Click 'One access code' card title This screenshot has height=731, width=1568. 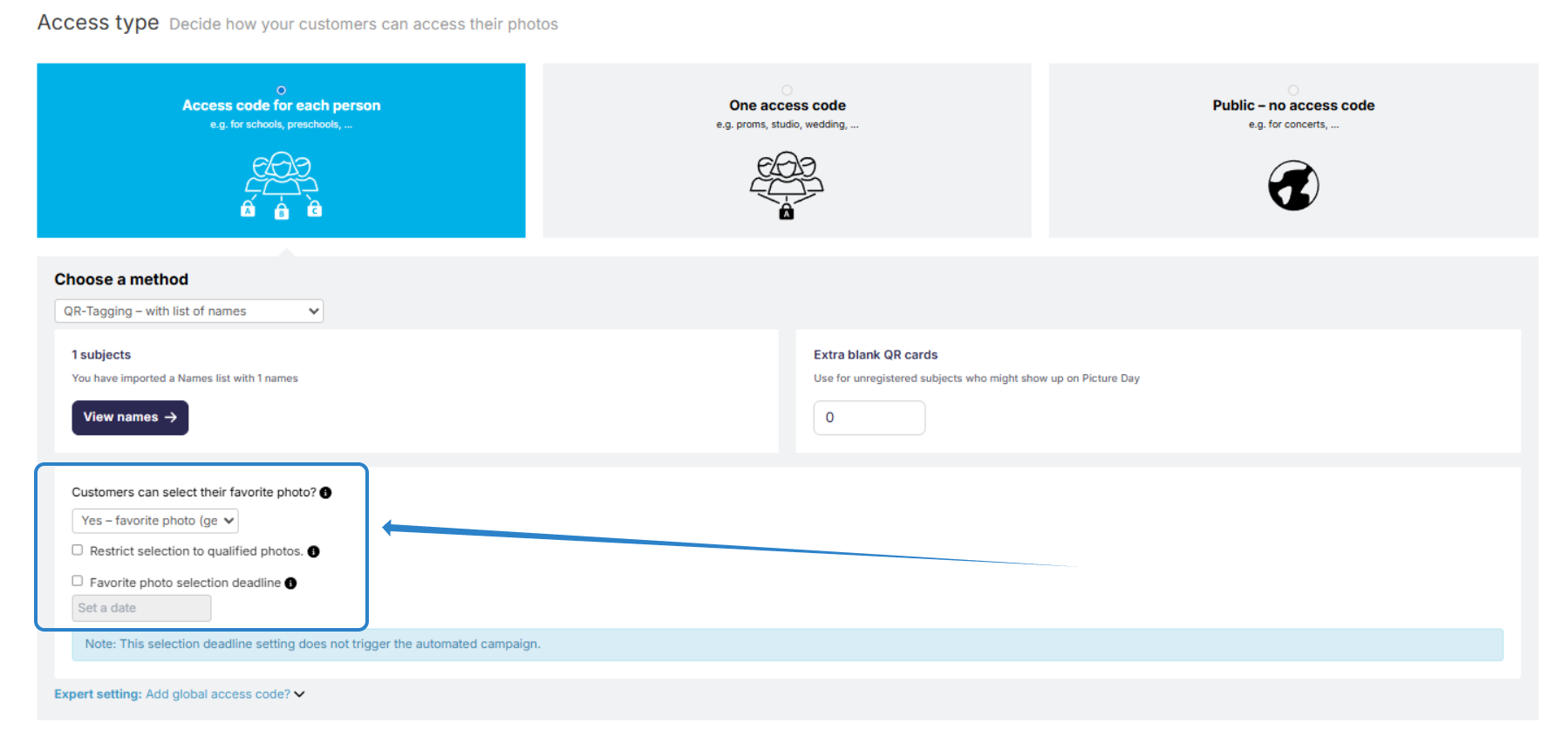[787, 106]
